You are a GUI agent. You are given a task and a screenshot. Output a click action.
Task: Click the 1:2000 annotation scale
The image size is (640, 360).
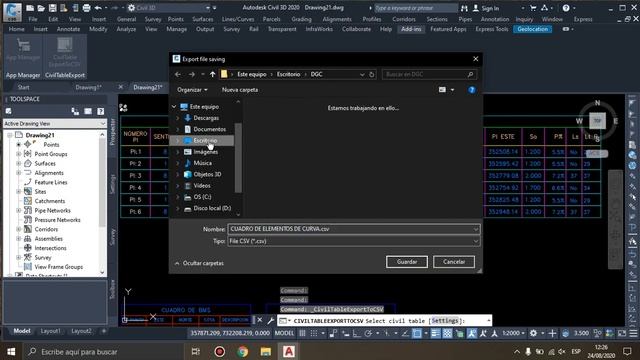[513, 333]
